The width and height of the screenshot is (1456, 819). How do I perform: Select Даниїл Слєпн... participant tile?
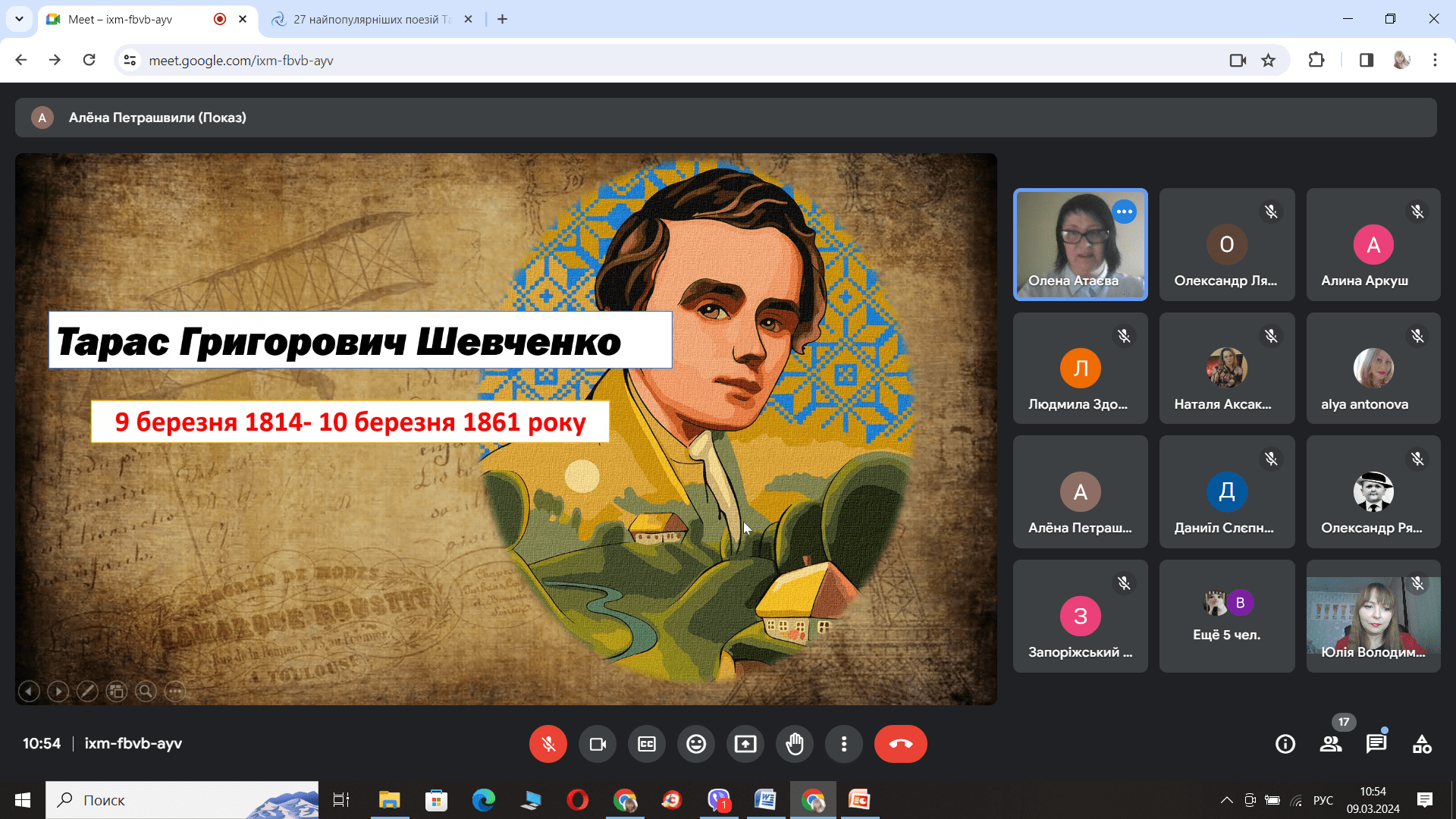pyautogui.click(x=1227, y=491)
